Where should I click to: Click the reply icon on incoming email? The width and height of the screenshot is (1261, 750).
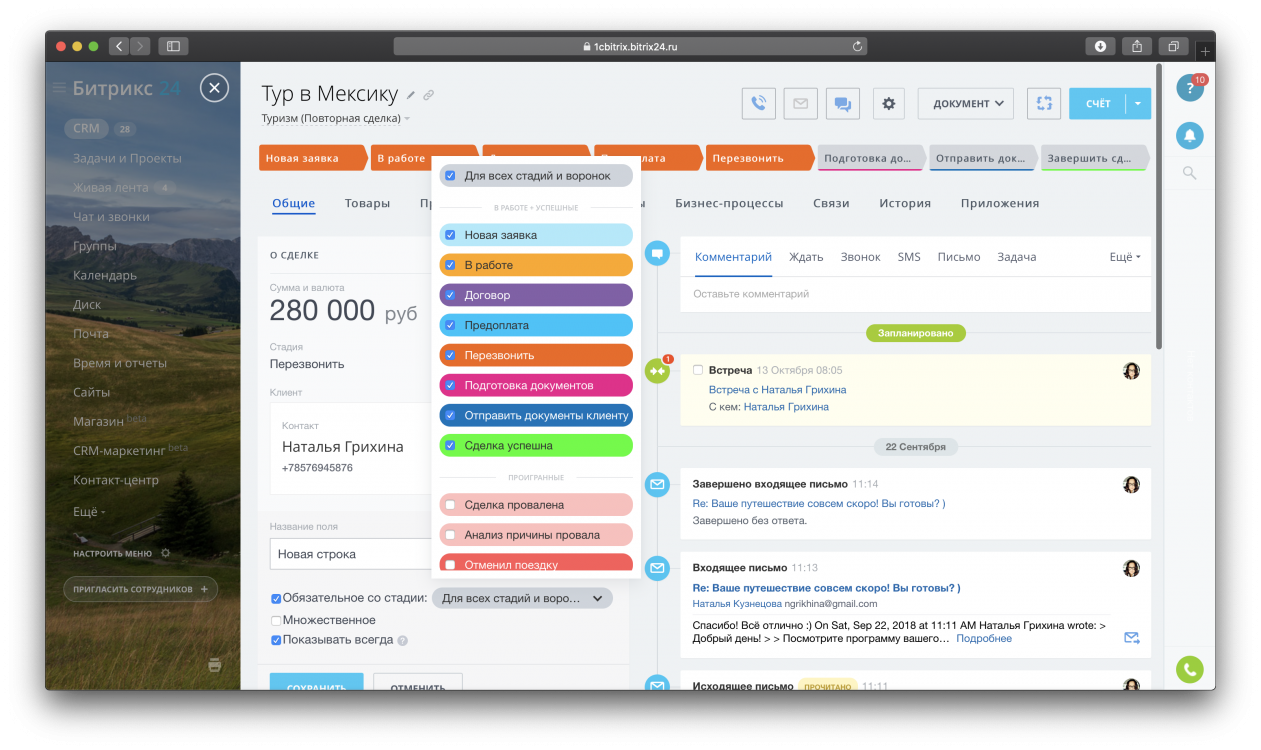pos(1131,638)
